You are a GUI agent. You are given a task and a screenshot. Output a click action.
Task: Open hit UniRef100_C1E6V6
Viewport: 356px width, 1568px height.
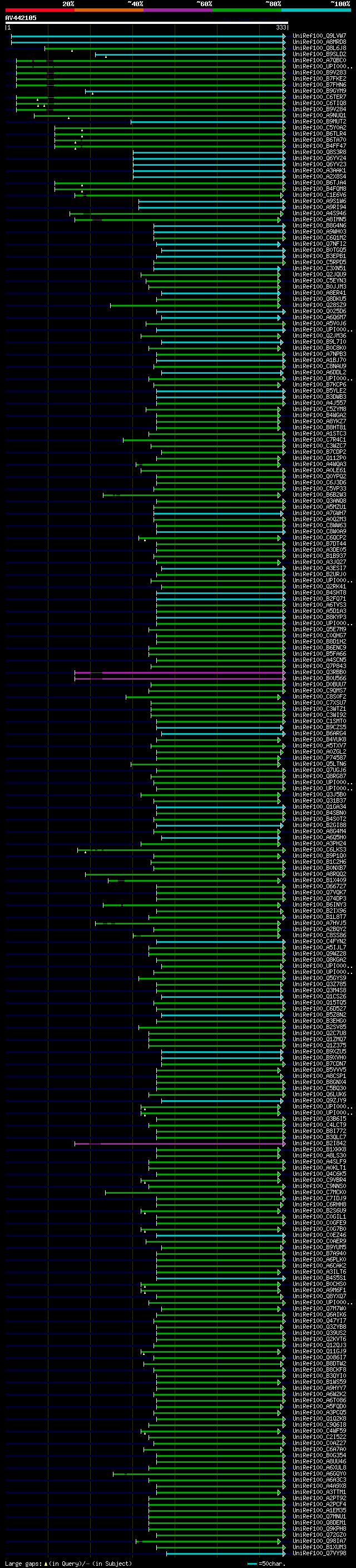[319, 195]
